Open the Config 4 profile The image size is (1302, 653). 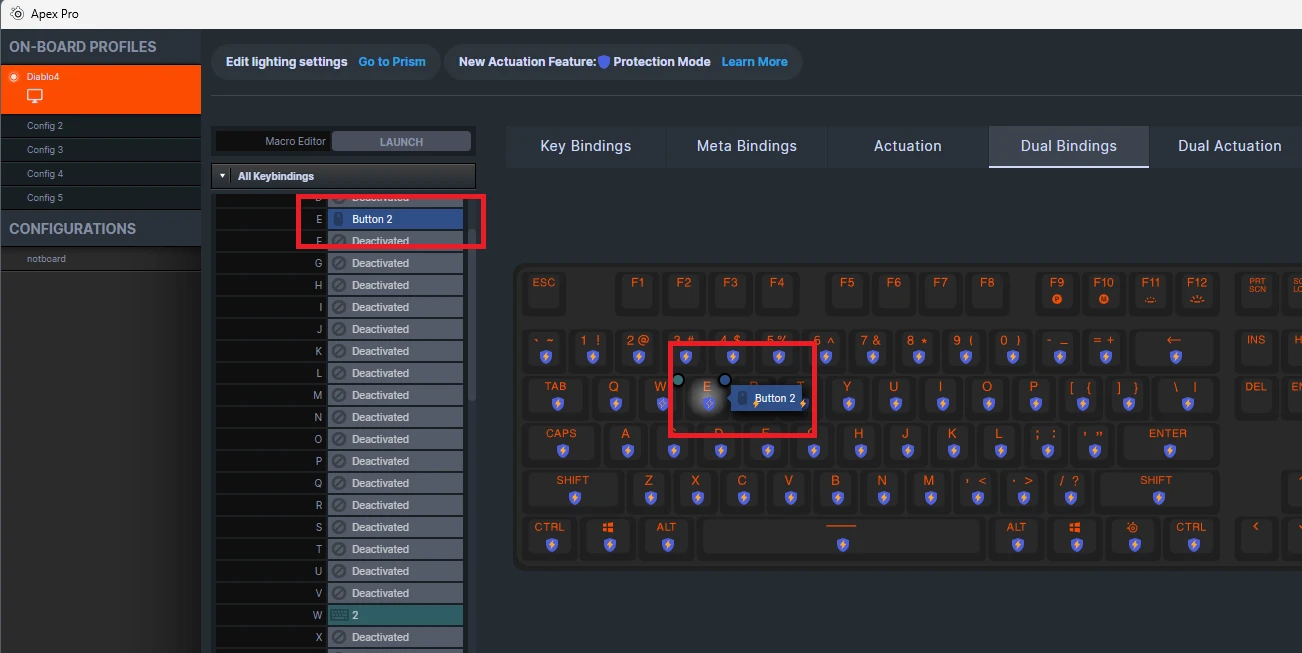(100, 174)
